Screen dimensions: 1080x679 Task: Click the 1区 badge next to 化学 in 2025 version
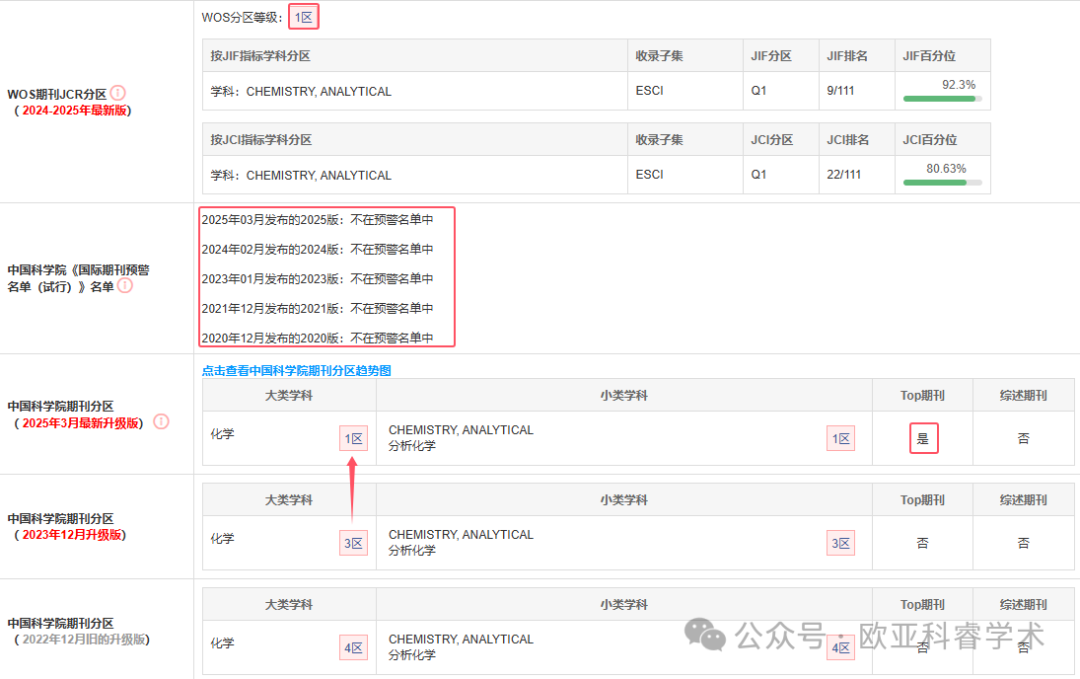pos(353,439)
